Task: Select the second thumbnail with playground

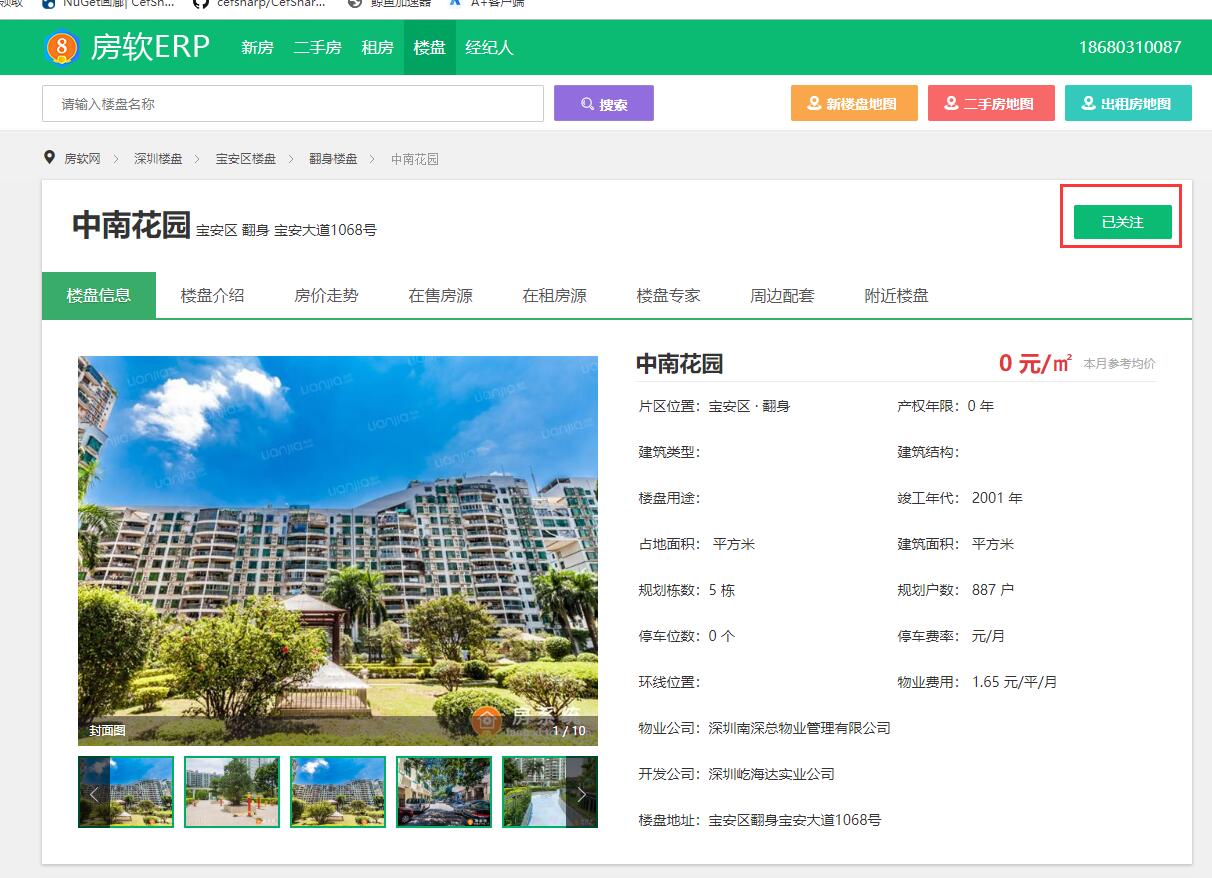Action: pyautogui.click(x=232, y=792)
